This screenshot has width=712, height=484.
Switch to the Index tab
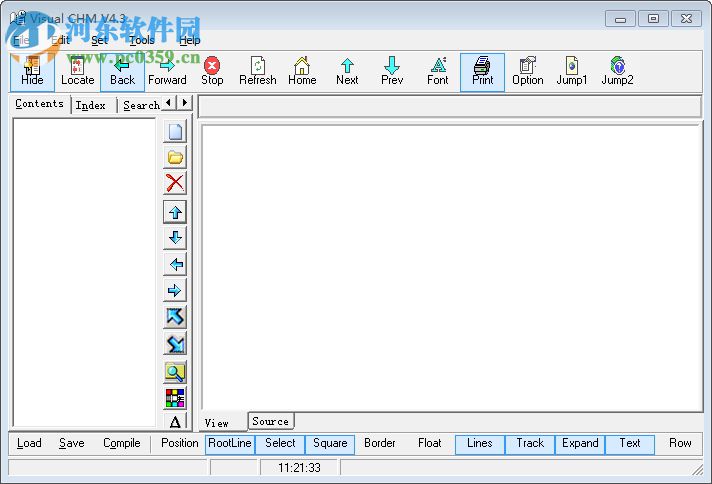(91, 105)
